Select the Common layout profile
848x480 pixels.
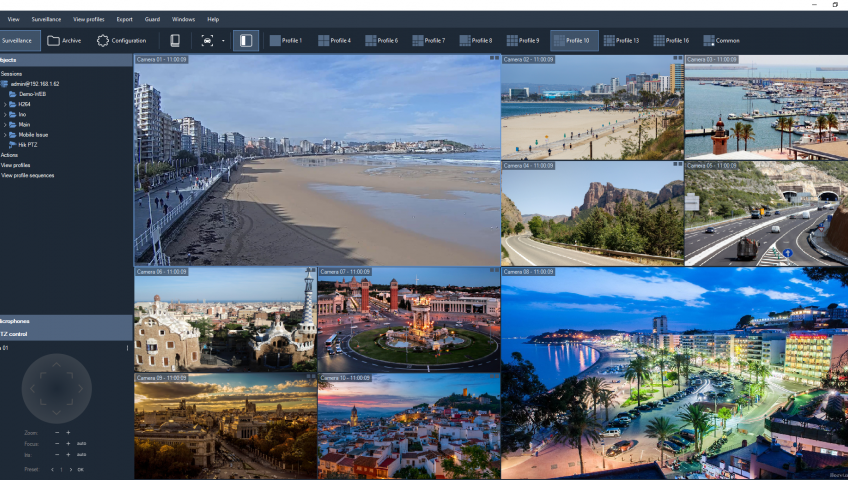(721, 41)
